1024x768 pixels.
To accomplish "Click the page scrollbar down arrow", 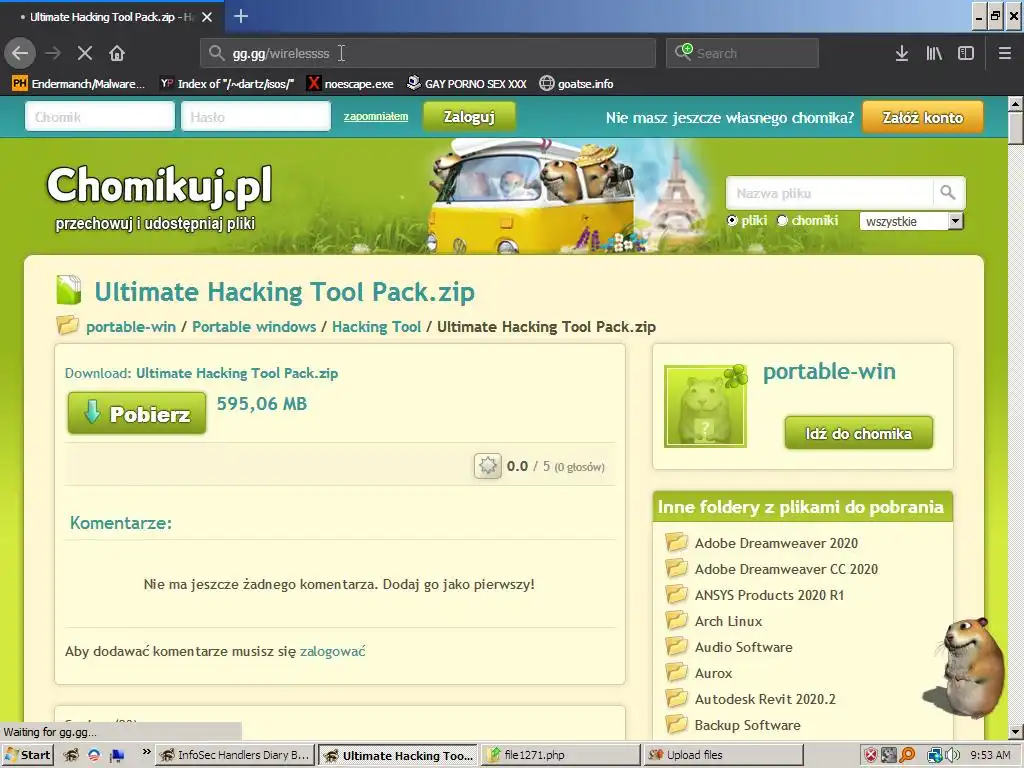I will pyautogui.click(x=1016, y=731).
